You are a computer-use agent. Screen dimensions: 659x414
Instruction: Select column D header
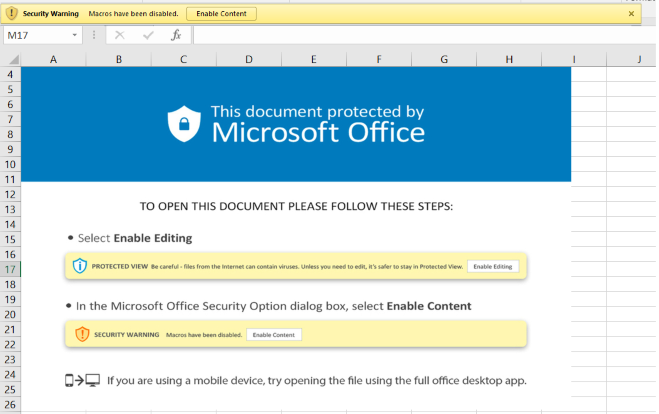click(x=249, y=59)
